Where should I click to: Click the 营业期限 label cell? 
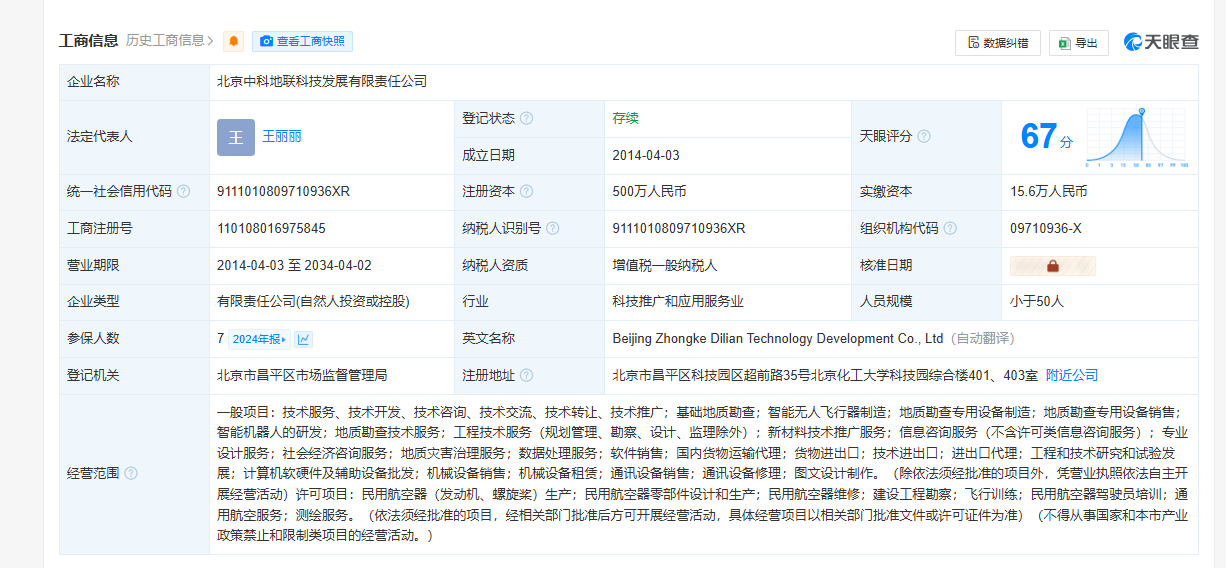134,266
